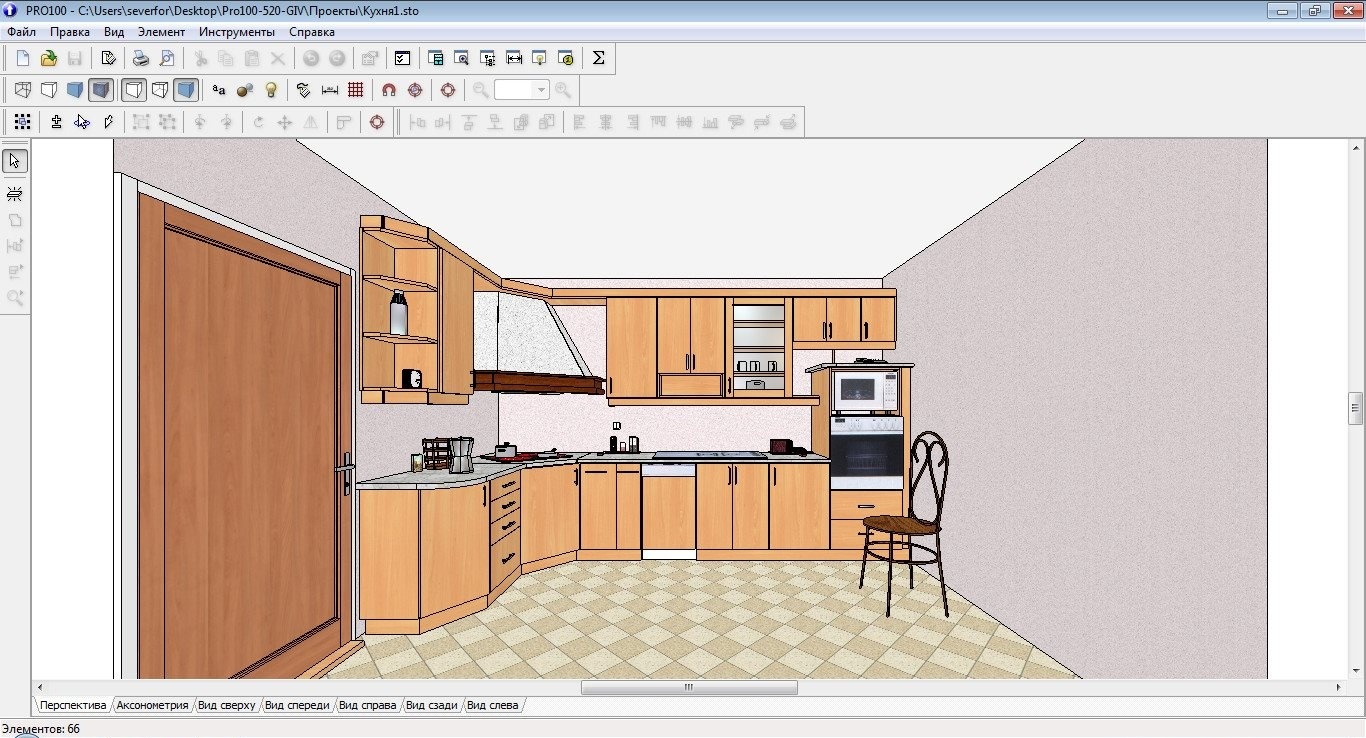
Task: Open the Инструменты menu
Action: pyautogui.click(x=236, y=32)
